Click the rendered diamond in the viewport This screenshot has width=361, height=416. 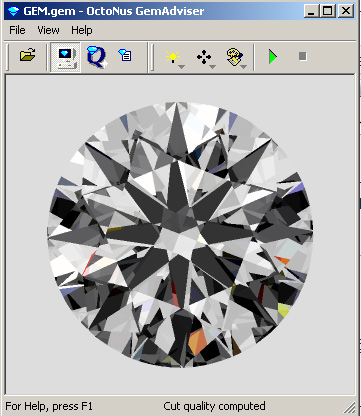[x=180, y=235]
